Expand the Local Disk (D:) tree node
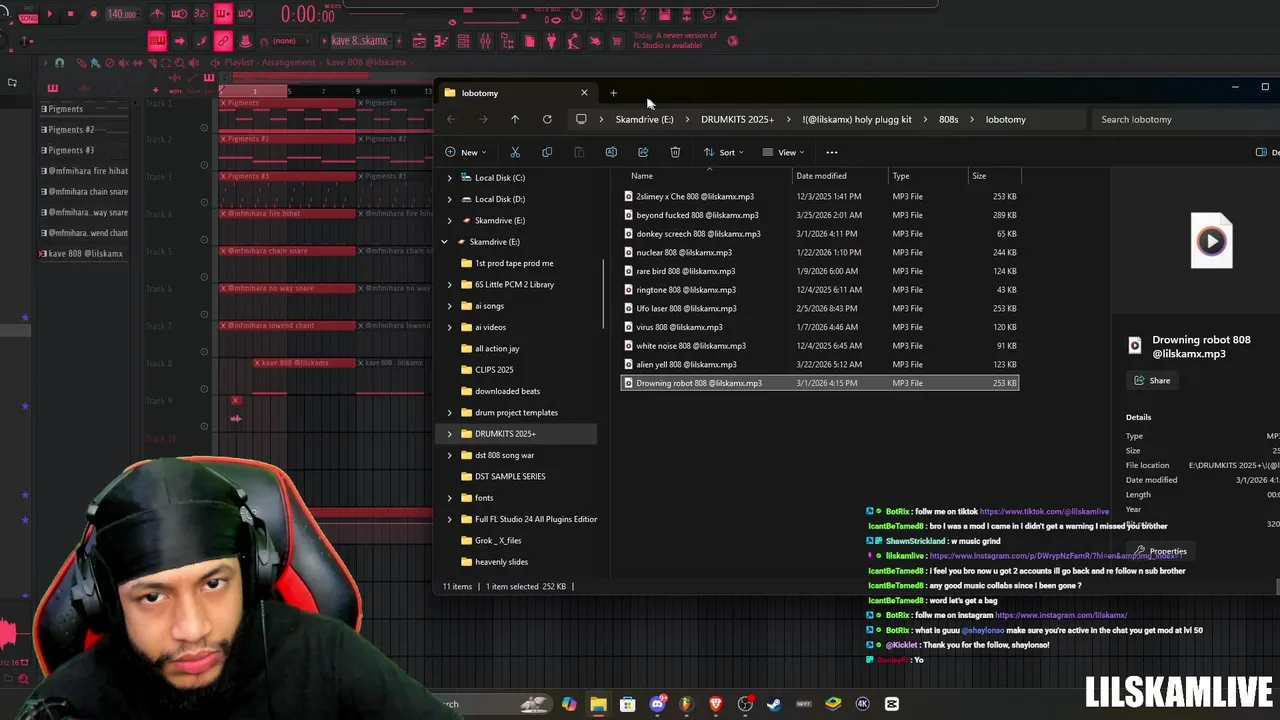Screen dimensions: 1280x720 coord(449,199)
